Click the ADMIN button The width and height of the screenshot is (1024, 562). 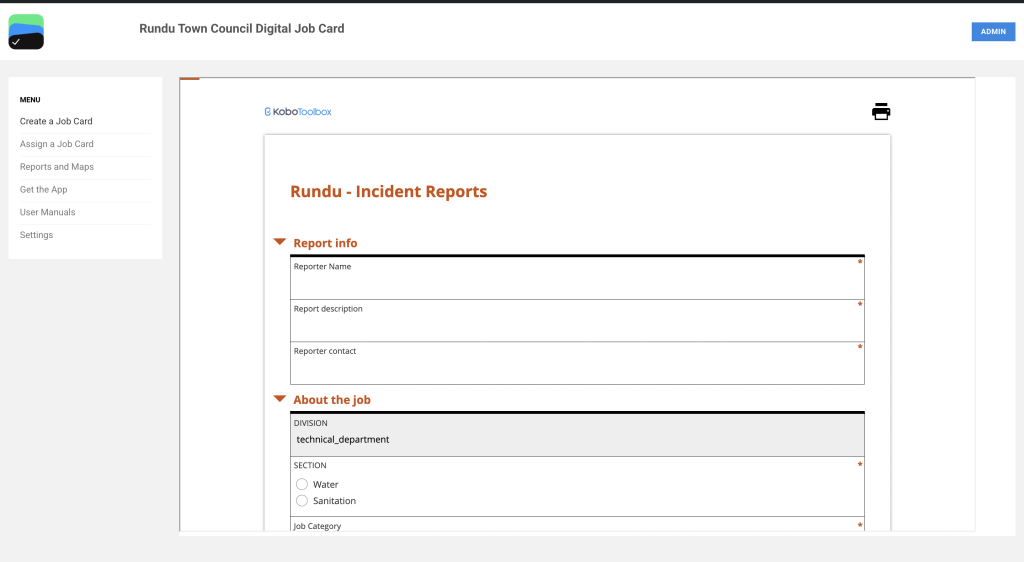point(992,32)
